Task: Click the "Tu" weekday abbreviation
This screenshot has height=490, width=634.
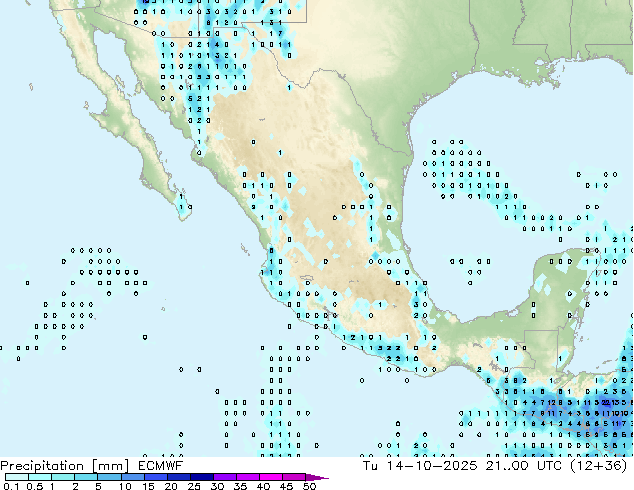Action: tap(370, 466)
